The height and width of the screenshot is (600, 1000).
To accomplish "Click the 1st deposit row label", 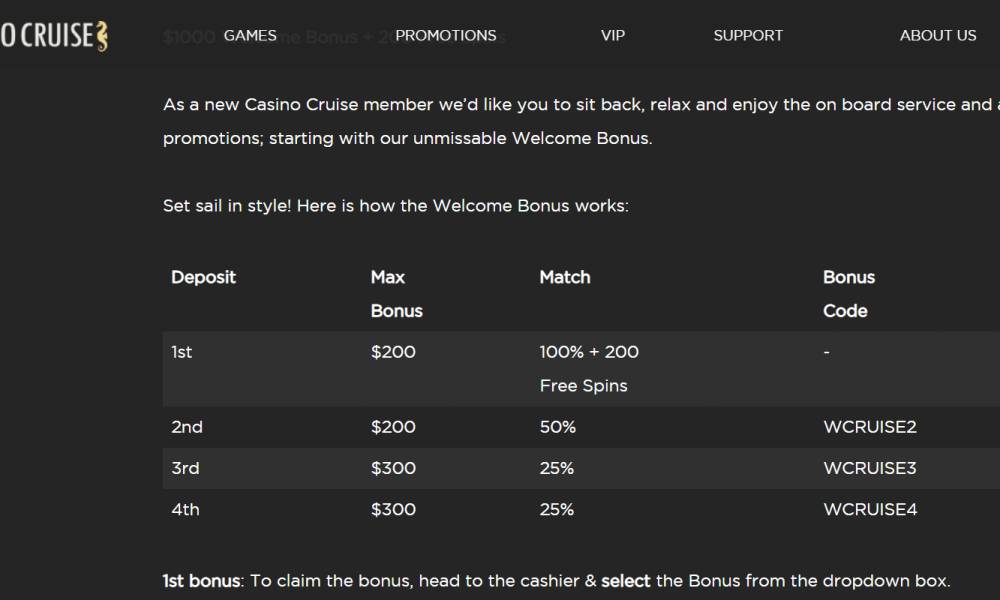I will point(182,352).
